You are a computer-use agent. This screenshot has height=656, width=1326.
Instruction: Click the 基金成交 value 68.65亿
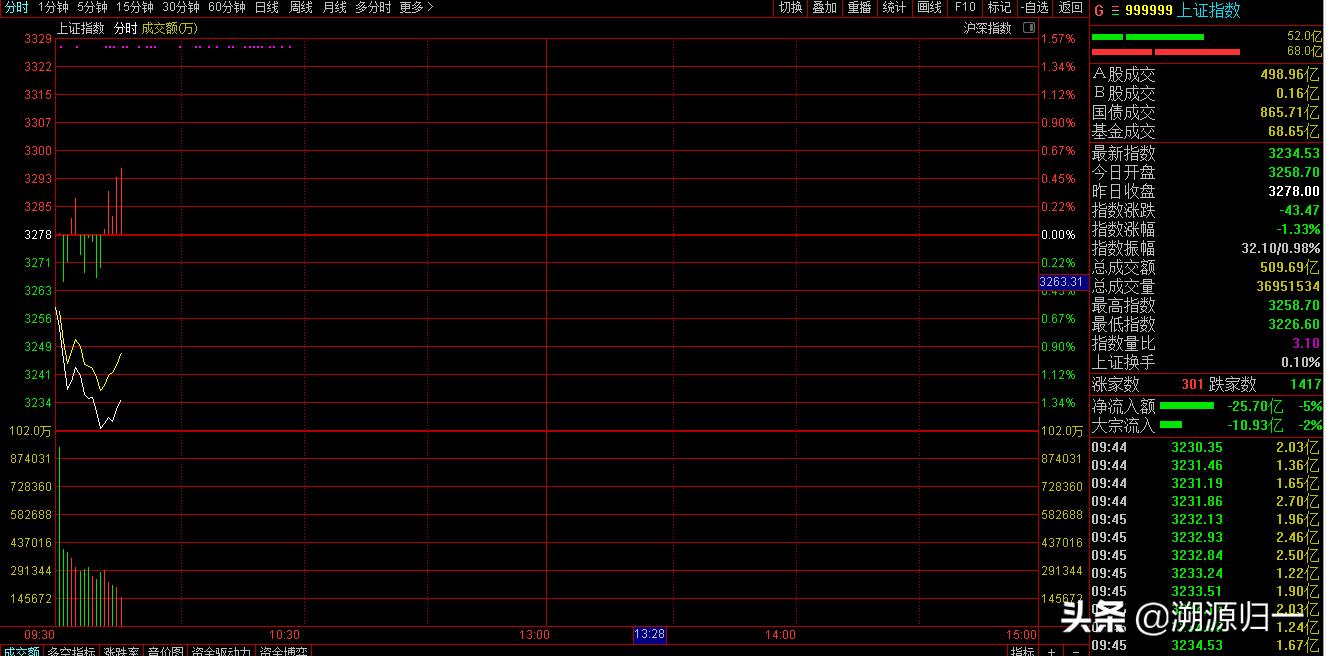tap(1295, 131)
